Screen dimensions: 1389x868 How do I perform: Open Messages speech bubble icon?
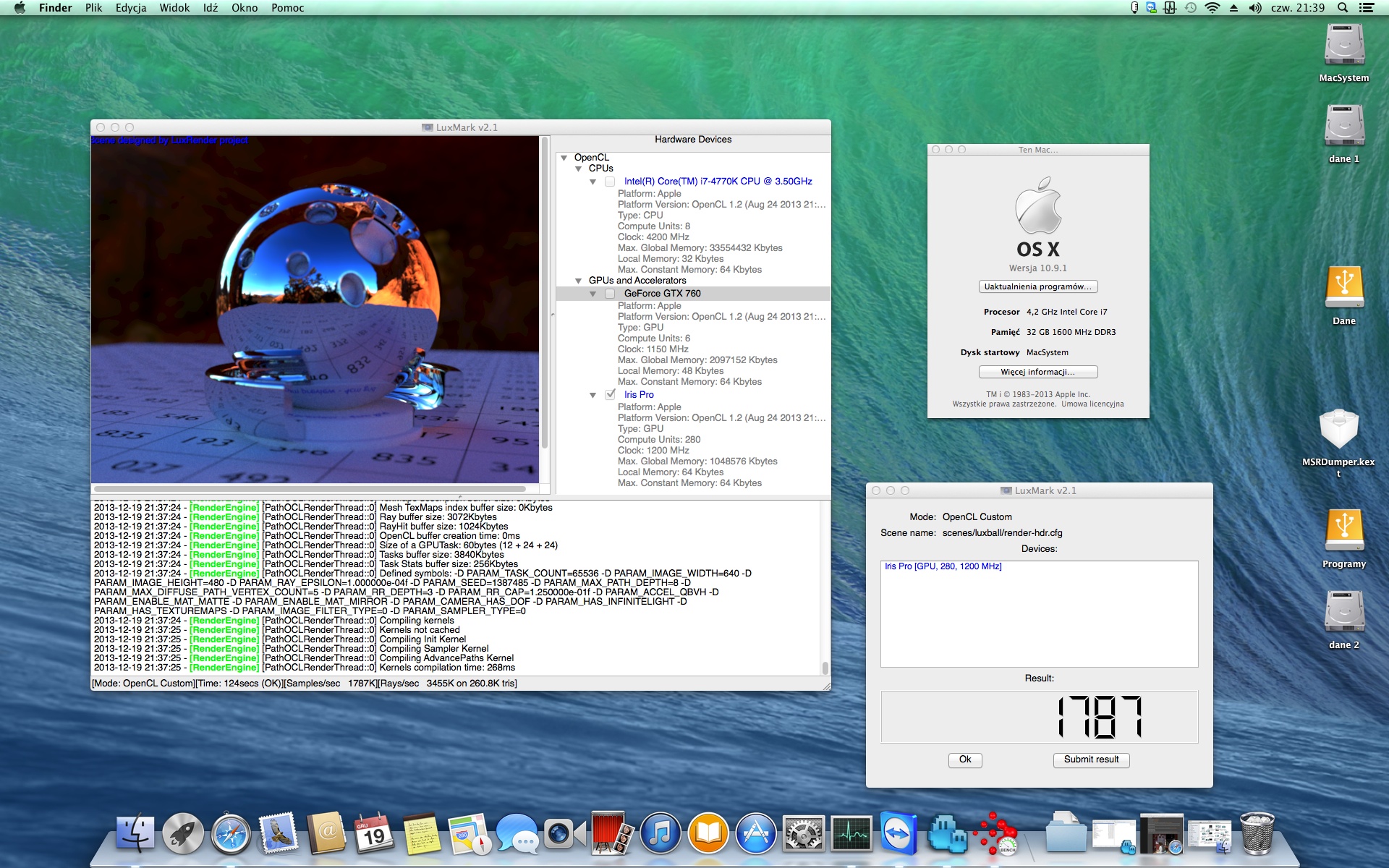[x=517, y=833]
